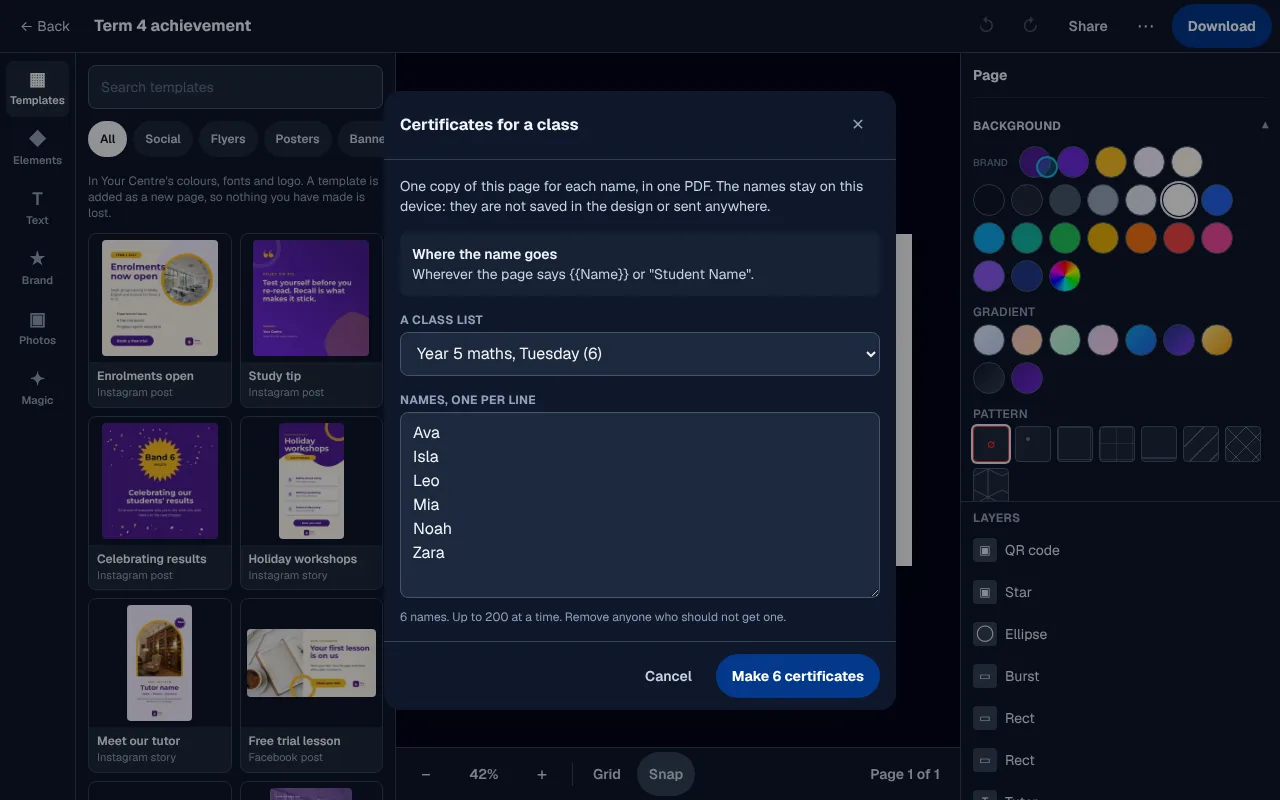Zoom in the canvas
The image size is (1280, 800).
point(542,774)
